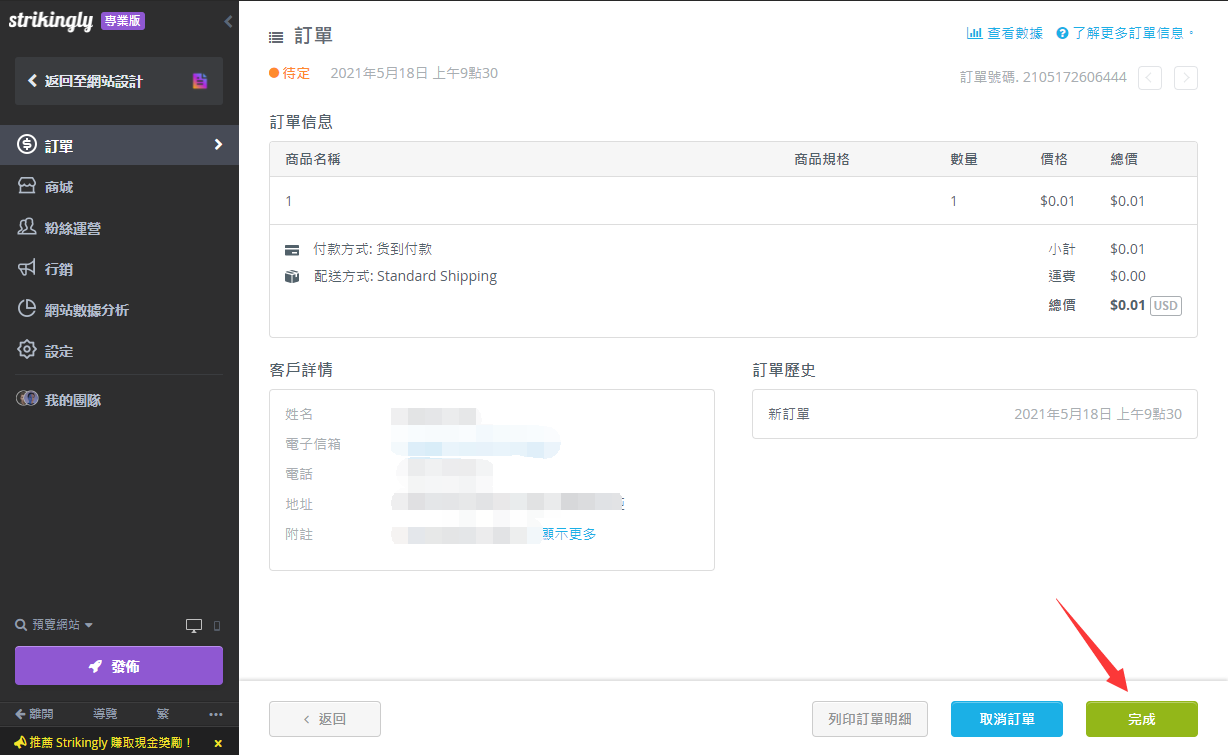Open the 導覽 tour item
The width and height of the screenshot is (1228, 755).
pos(105,714)
